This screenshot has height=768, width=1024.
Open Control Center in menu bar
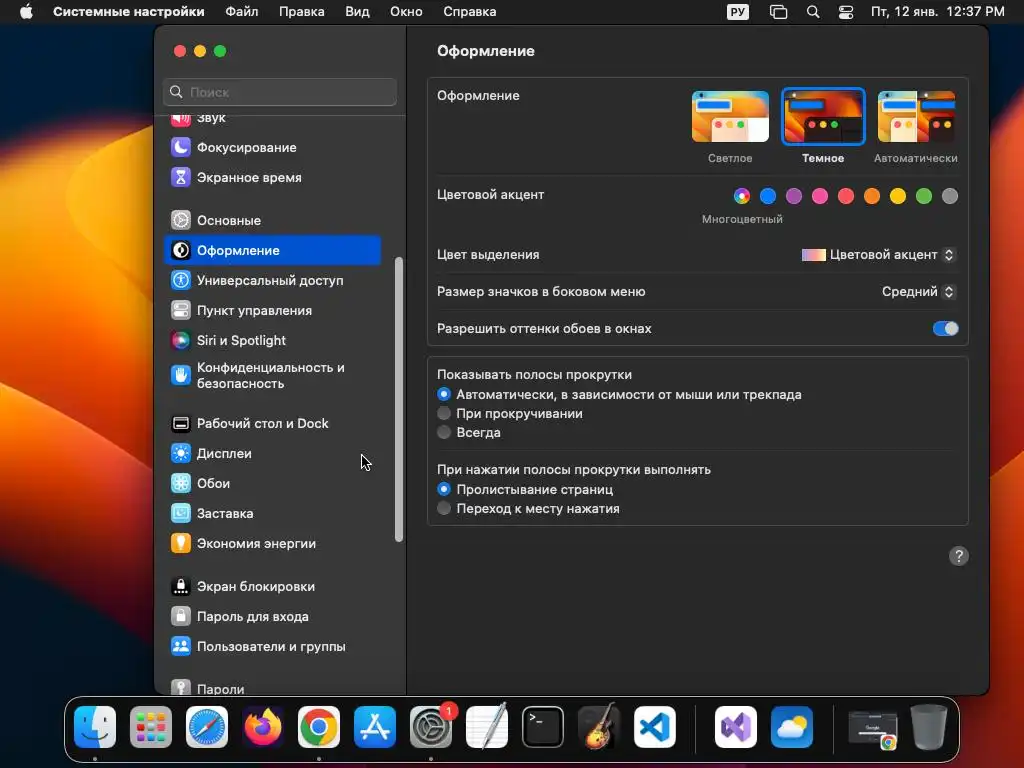pos(846,12)
